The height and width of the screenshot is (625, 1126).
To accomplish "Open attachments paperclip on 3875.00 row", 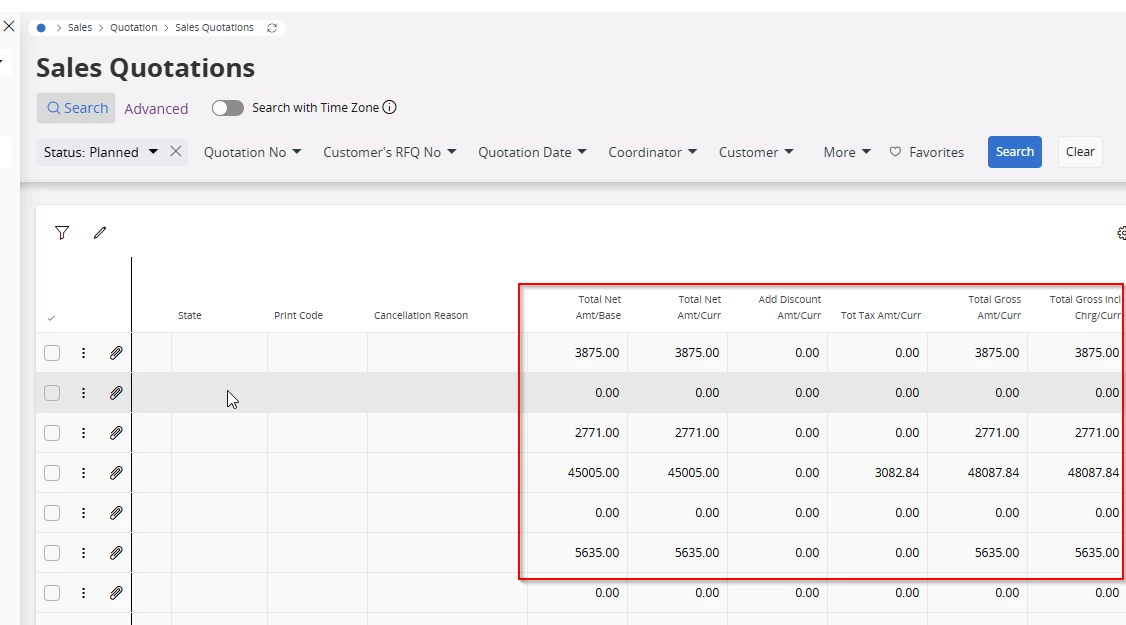I will [x=116, y=353].
